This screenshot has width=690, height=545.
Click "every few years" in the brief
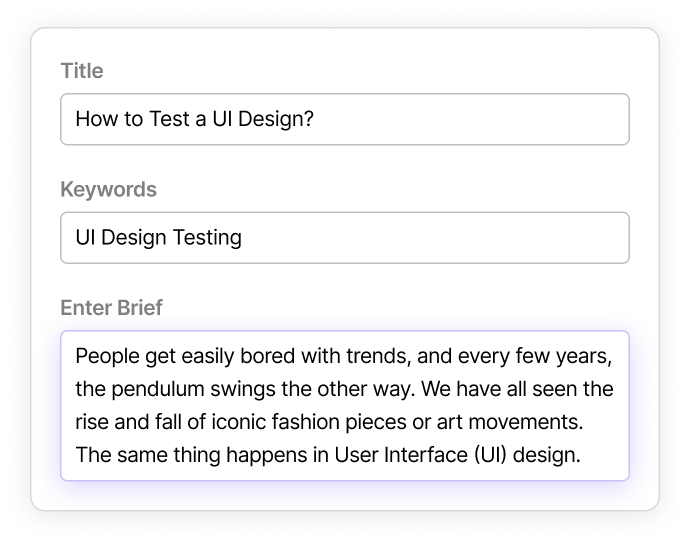(x=552, y=356)
